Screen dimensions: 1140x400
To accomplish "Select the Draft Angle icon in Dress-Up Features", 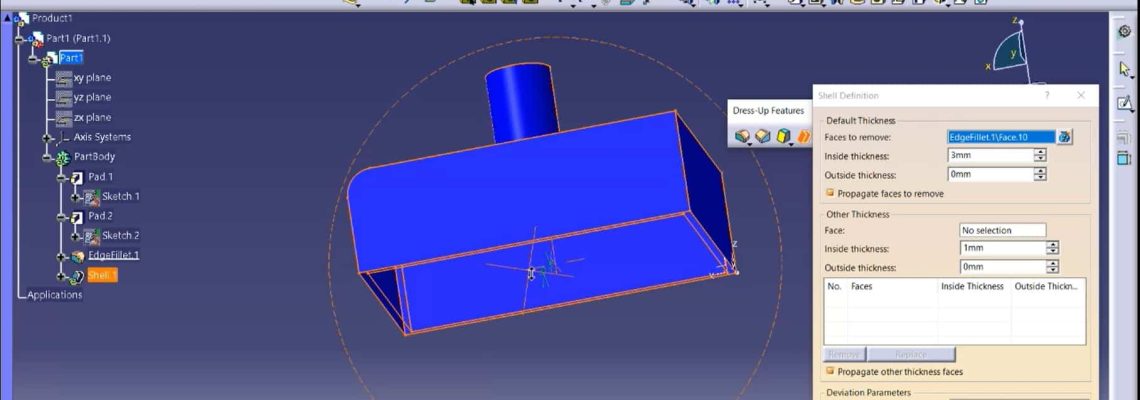I will [783, 136].
